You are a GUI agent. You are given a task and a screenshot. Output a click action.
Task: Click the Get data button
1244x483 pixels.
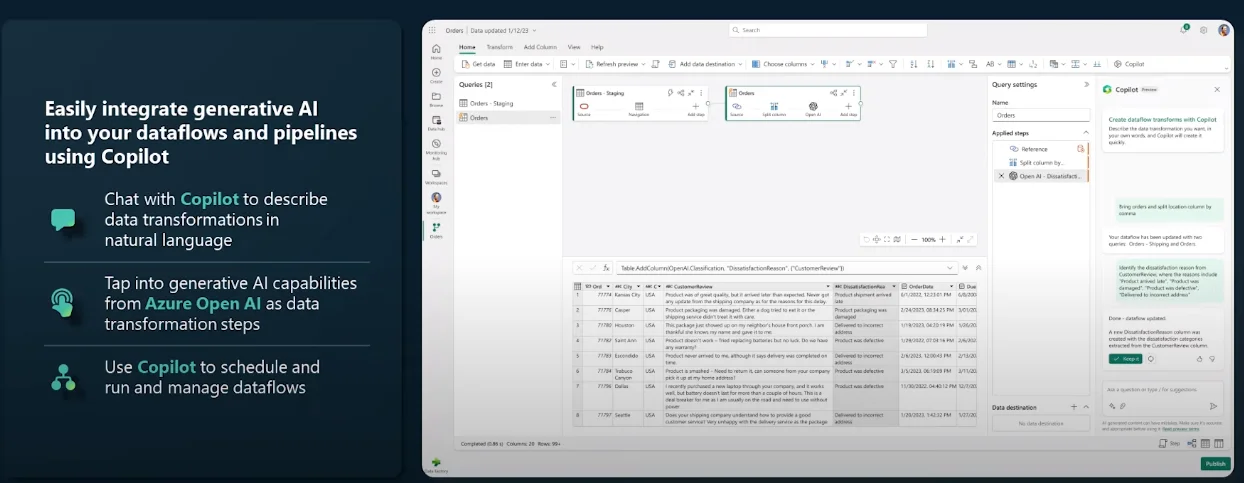[479, 64]
